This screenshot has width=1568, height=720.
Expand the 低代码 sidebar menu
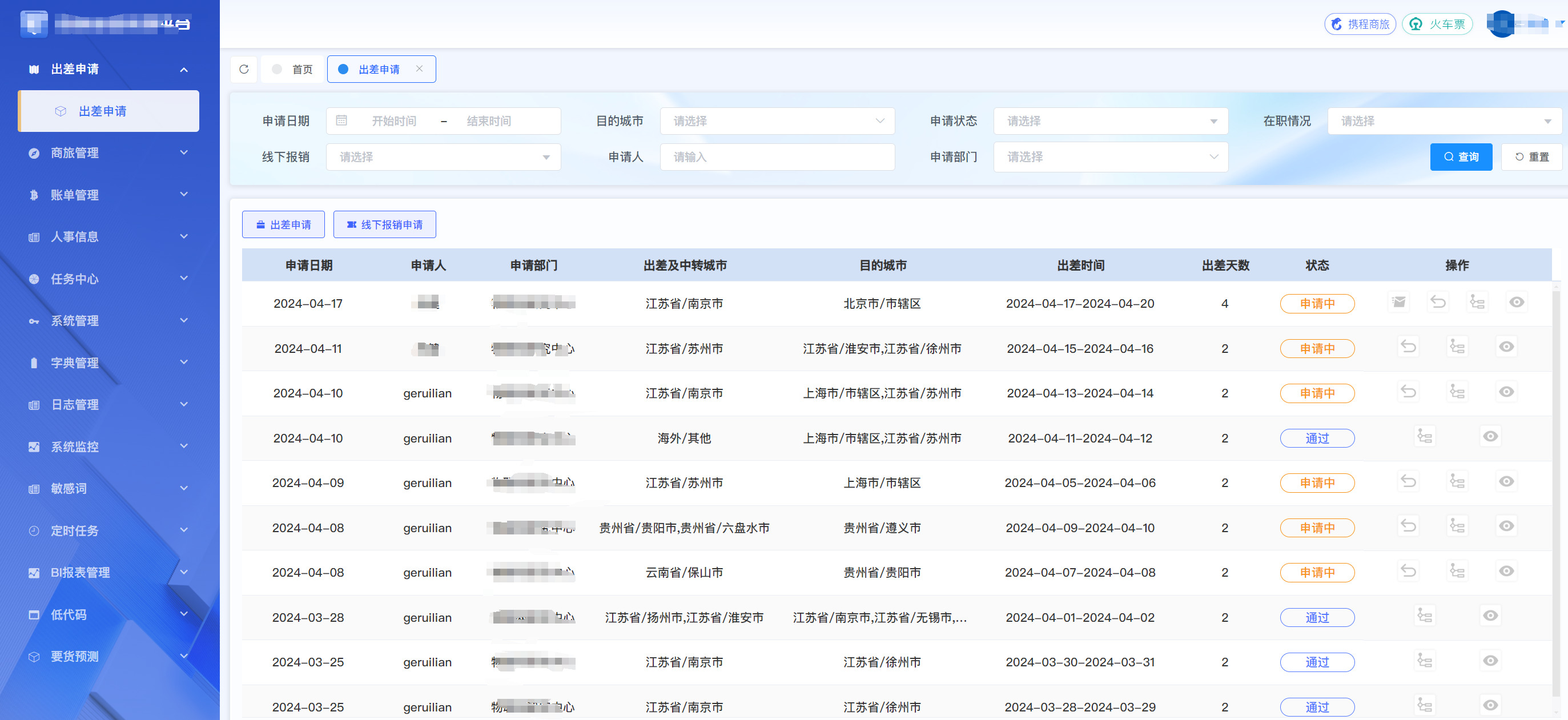click(110, 615)
